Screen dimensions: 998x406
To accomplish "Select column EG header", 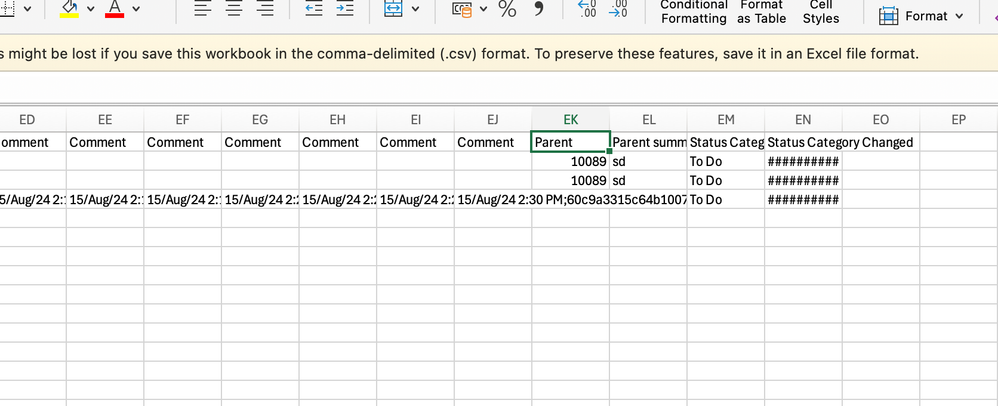I will [260, 120].
